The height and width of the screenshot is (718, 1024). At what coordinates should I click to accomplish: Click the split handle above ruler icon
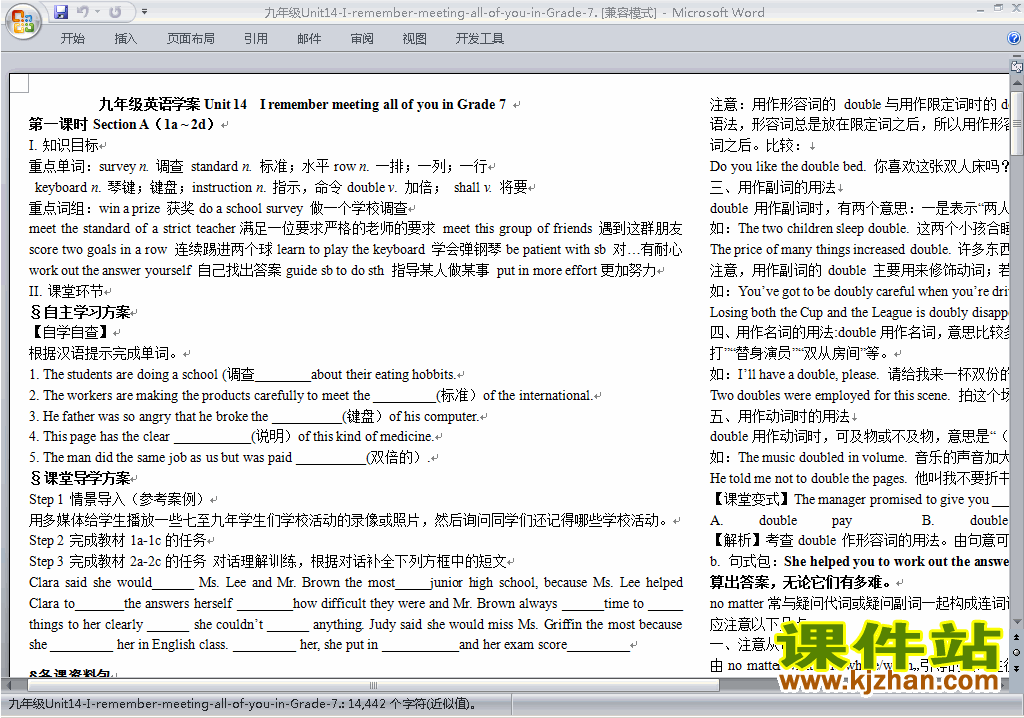pyautogui.click(x=1017, y=57)
